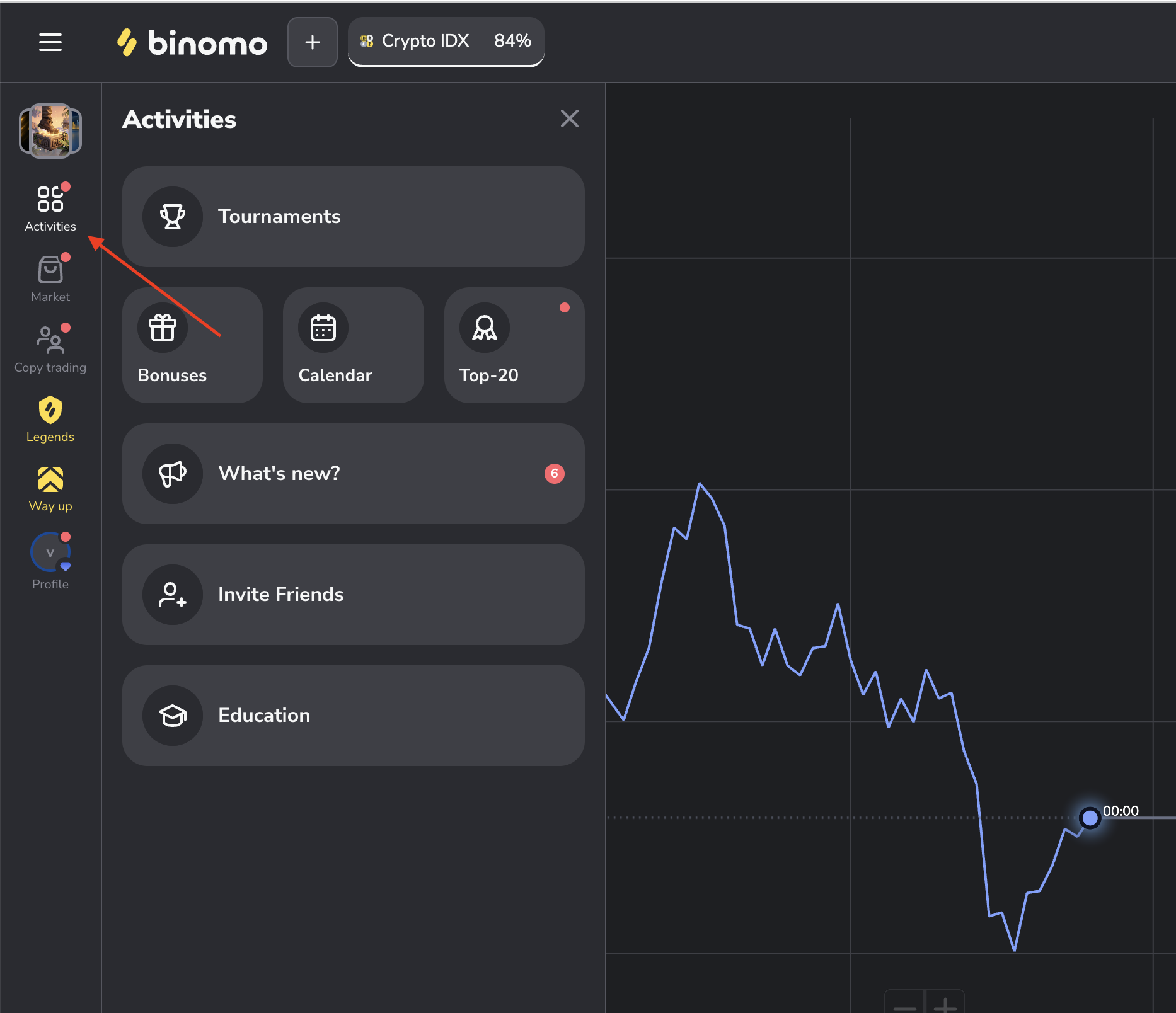Select Activities in the sidebar
Screen dimensions: 1176x1013
coord(50,209)
